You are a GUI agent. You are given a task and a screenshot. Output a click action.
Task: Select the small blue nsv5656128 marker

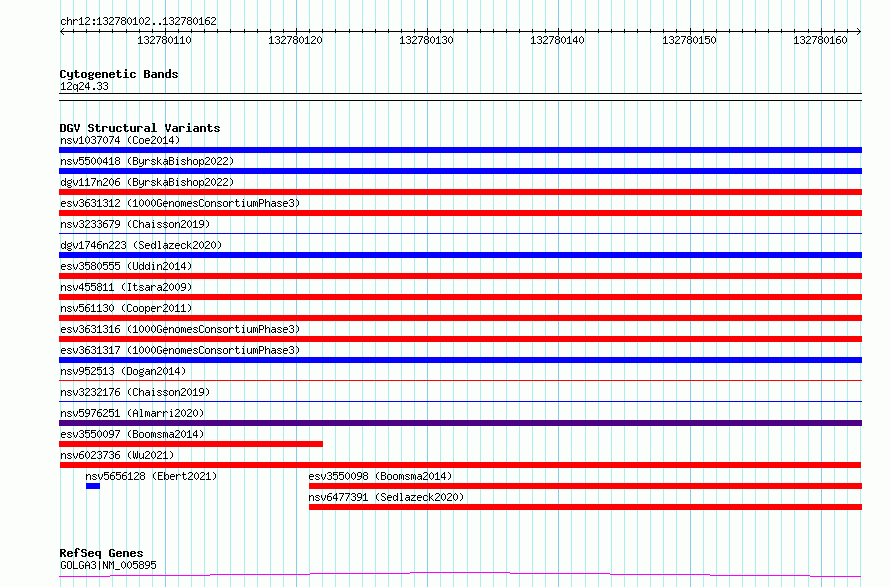(93, 486)
